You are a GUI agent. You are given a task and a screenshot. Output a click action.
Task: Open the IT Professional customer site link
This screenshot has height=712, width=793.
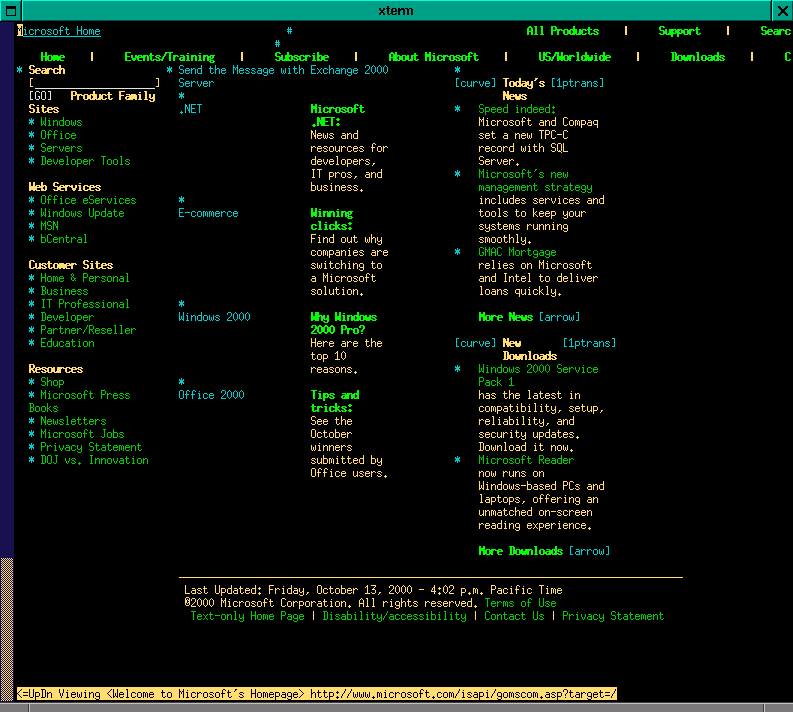[x=85, y=305]
